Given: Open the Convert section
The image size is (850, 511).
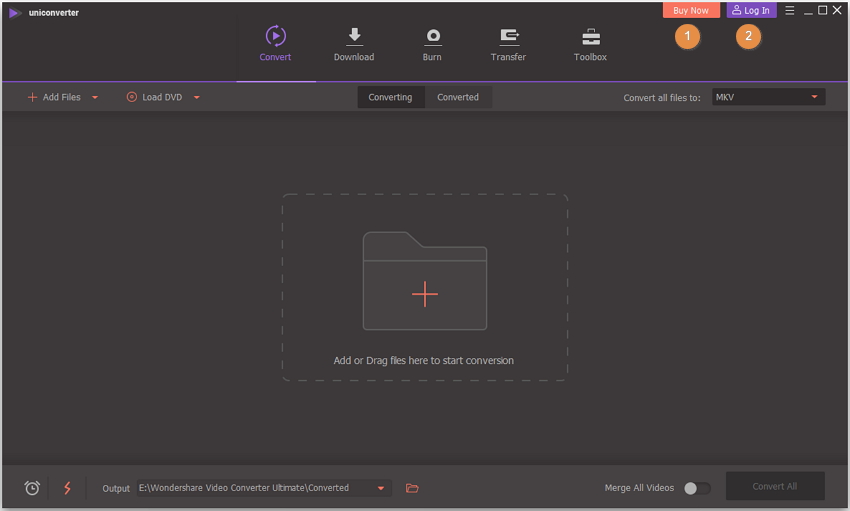Looking at the screenshot, I should pos(275,43).
